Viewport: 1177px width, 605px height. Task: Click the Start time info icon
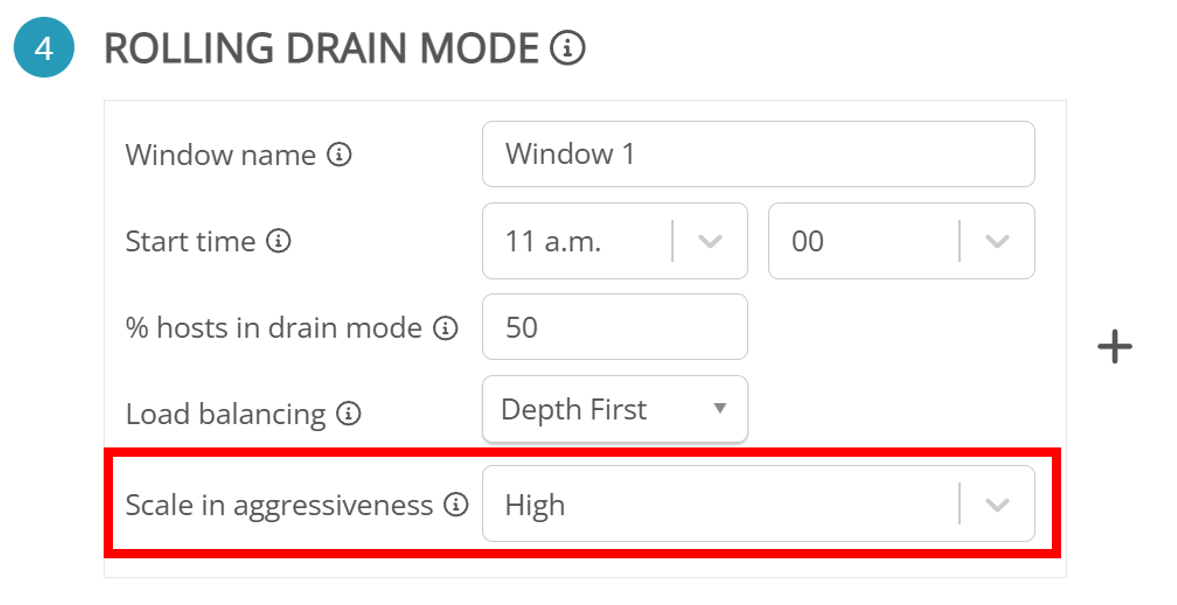tap(279, 241)
